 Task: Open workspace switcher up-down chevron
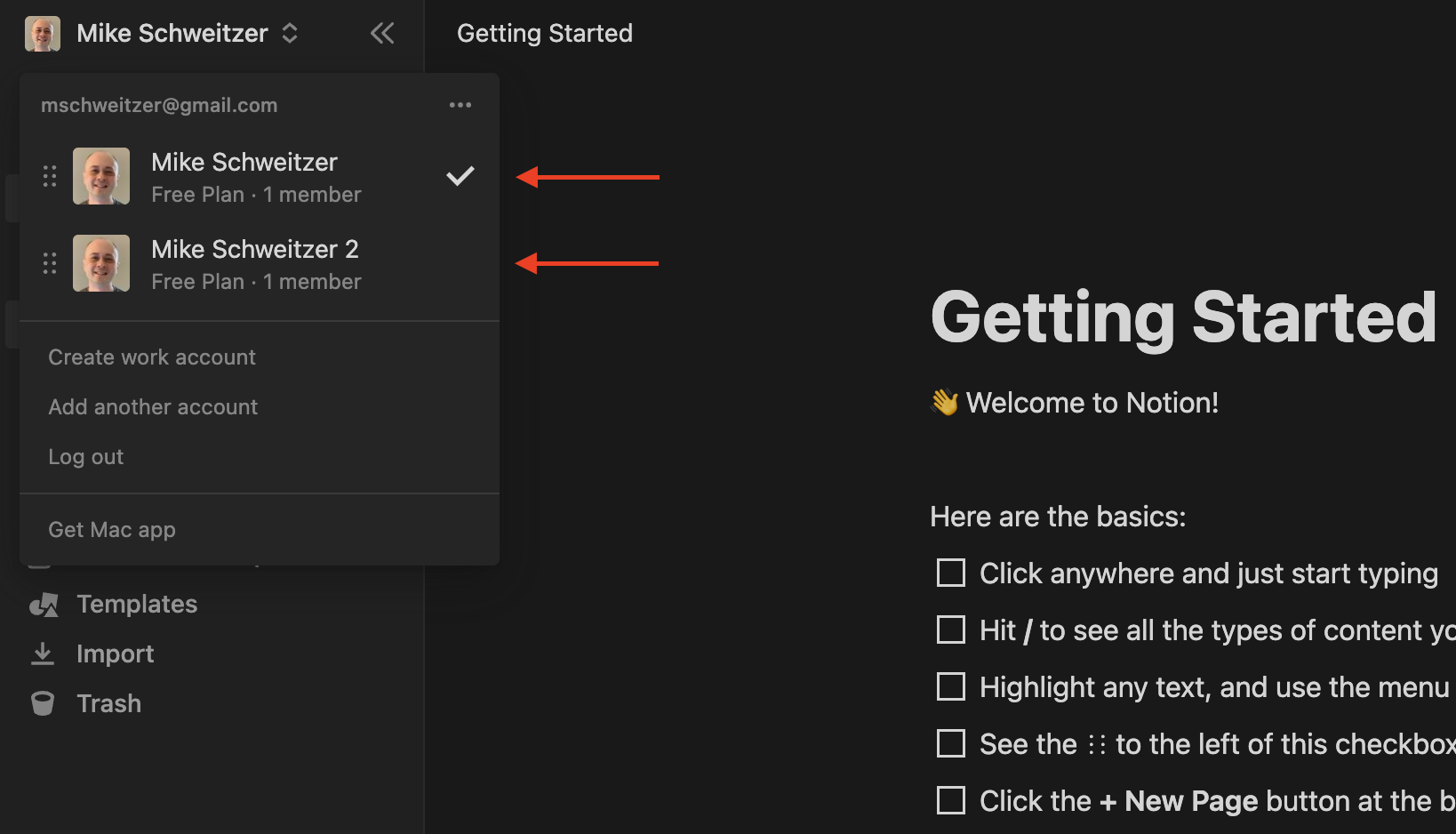pos(290,34)
